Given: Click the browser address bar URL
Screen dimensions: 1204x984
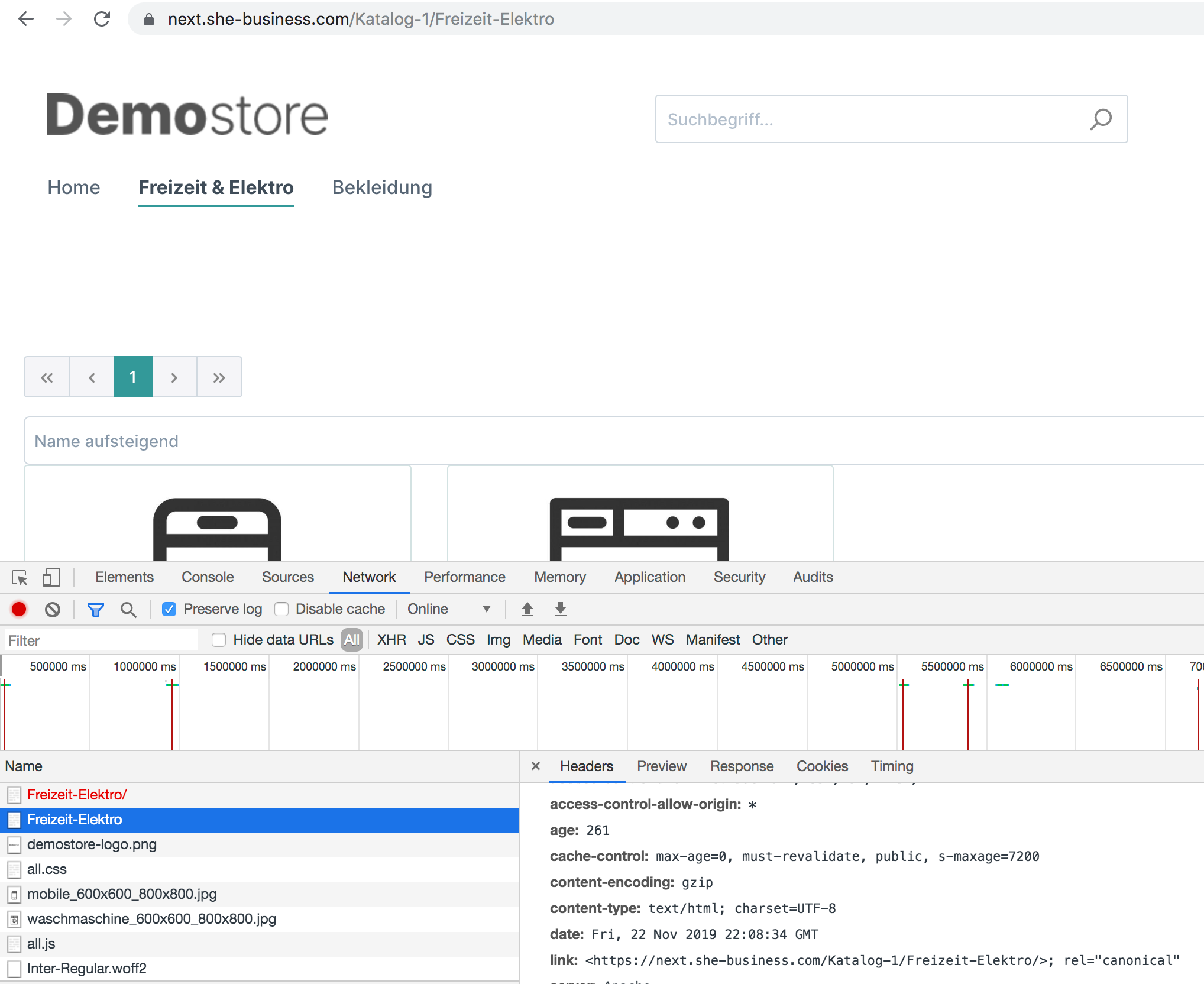Looking at the screenshot, I should (361, 19).
